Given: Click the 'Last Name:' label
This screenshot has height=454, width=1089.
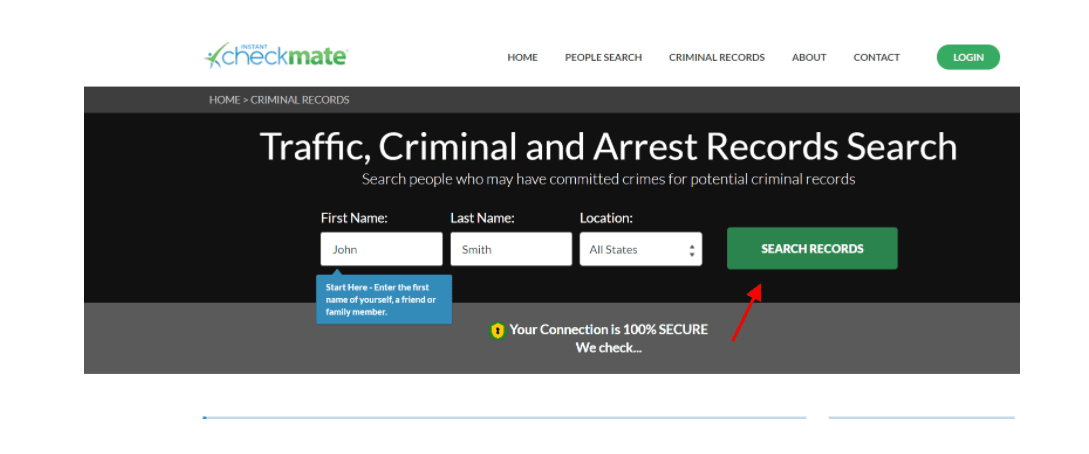Looking at the screenshot, I should coord(483,218).
